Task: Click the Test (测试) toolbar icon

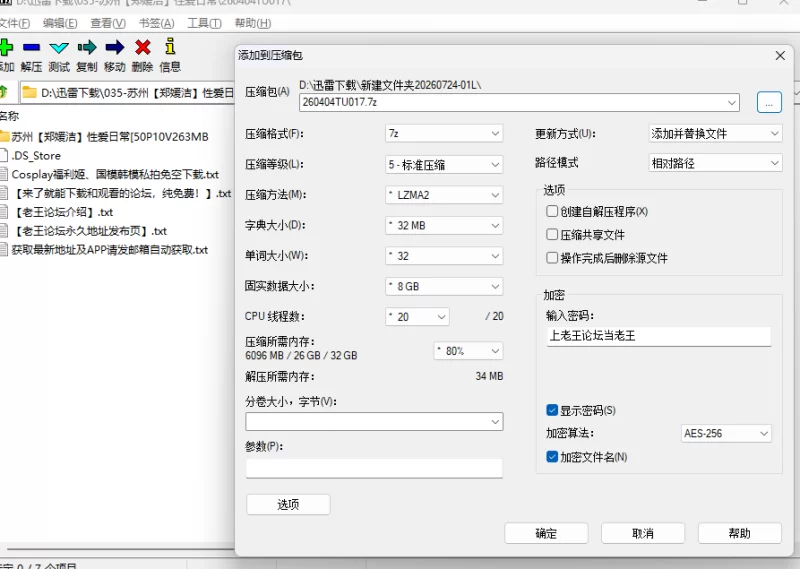Action: pyautogui.click(x=59, y=48)
